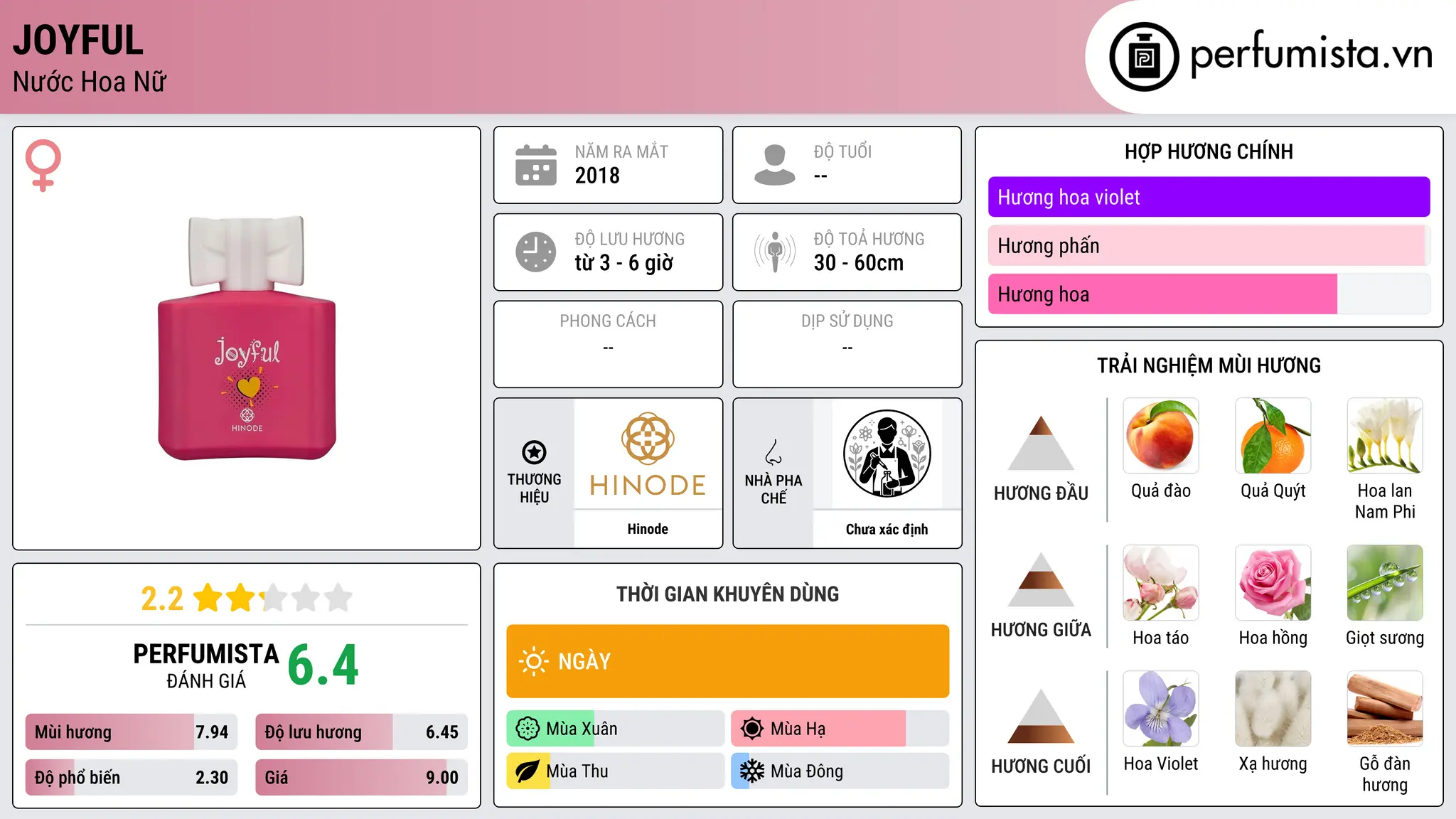Screen dimensions: 1456x819
Task: Click the Hương giữa pyramid icon
Action: click(1041, 579)
